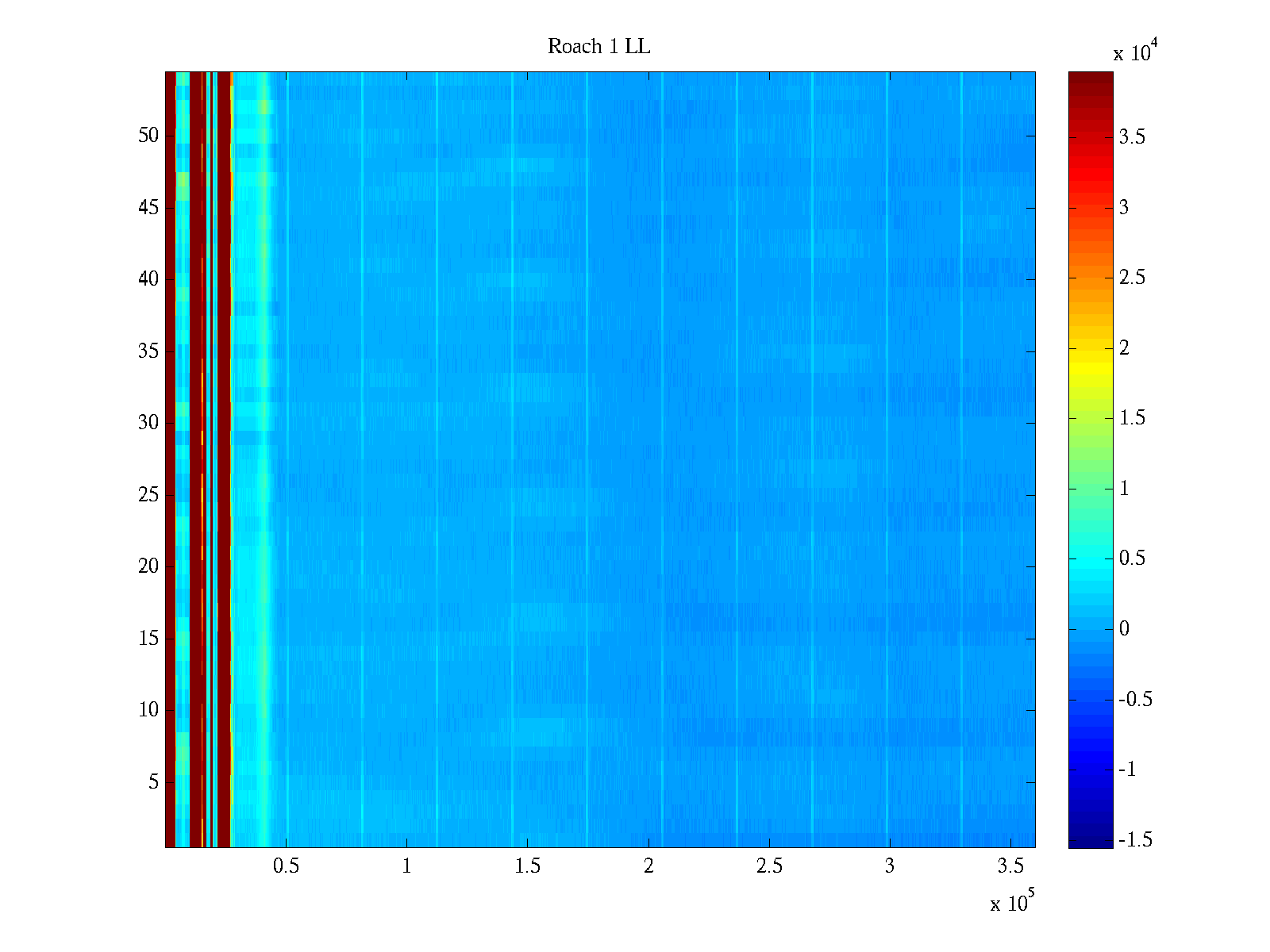The height and width of the screenshot is (952, 1270).
Task: Click the x-axis exponent label x 10^5
Action: tap(1011, 903)
